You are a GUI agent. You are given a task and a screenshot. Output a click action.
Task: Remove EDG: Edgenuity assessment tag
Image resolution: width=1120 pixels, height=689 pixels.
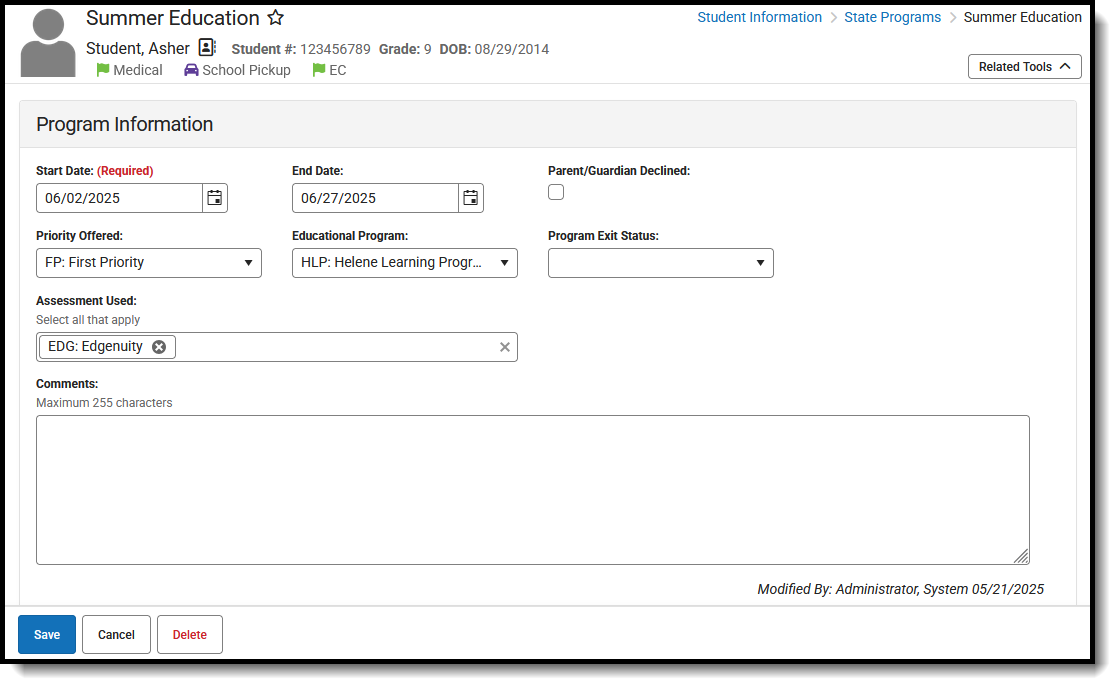click(159, 347)
